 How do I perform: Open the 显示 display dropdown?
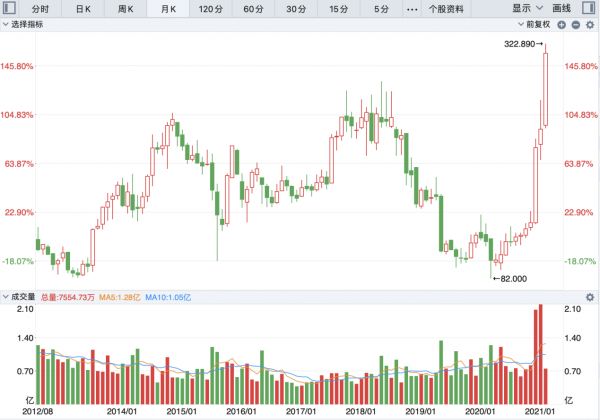pyautogui.click(x=526, y=9)
